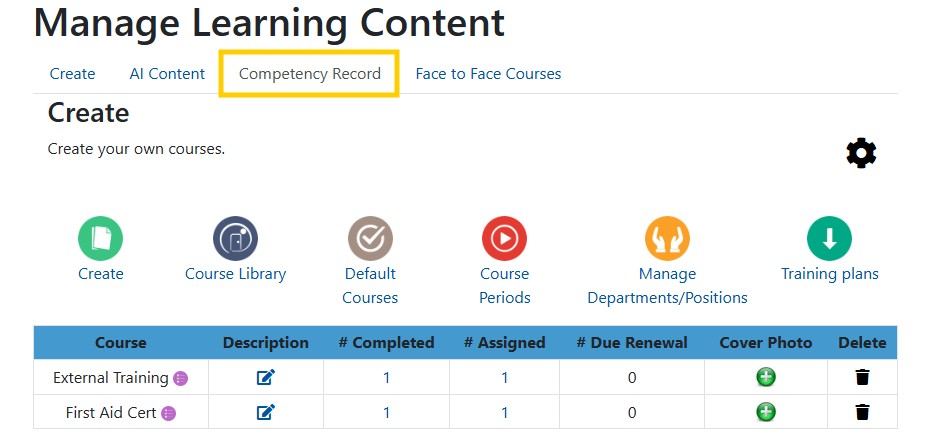Click purple list icon beside External Training
The height and width of the screenshot is (447, 932).
181,378
